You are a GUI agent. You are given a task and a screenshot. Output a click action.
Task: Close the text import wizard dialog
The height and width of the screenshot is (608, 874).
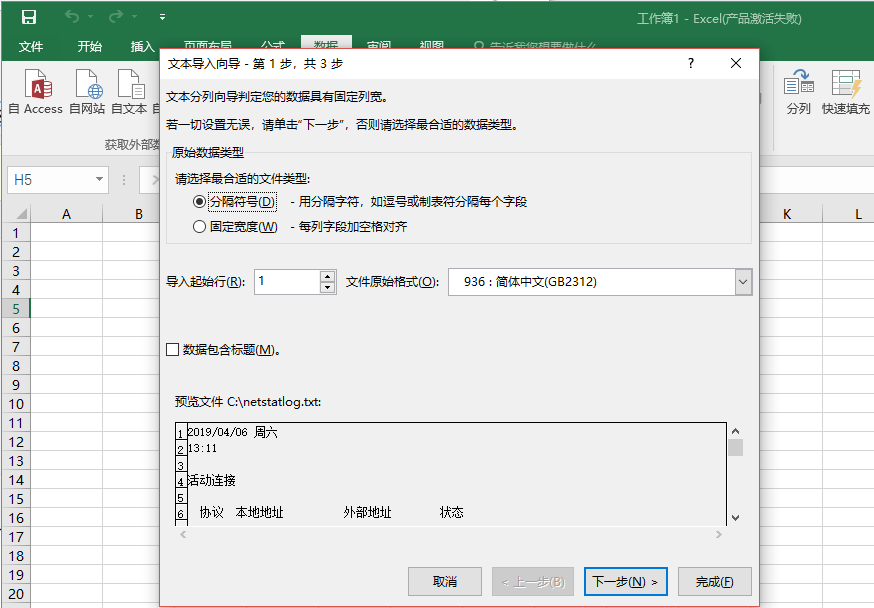(x=736, y=63)
